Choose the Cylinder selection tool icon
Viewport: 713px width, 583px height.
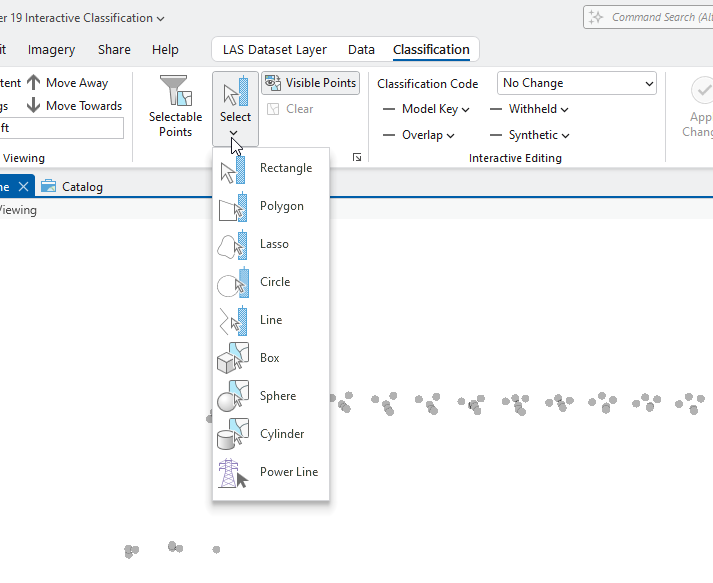[233, 434]
